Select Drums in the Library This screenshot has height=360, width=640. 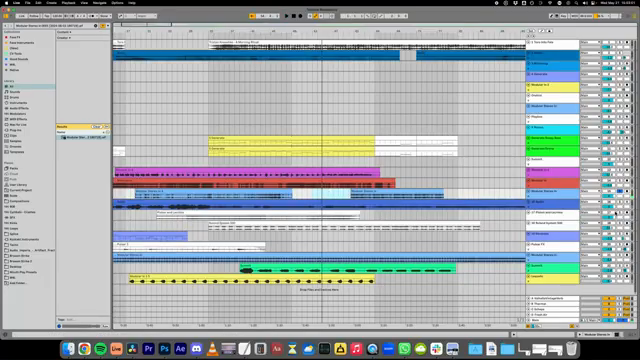tap(14, 97)
